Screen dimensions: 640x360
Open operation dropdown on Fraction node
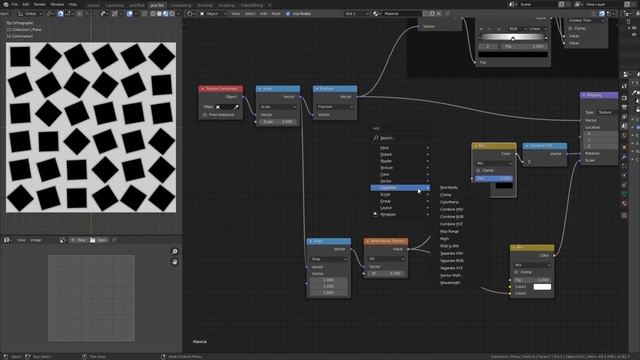click(335, 107)
